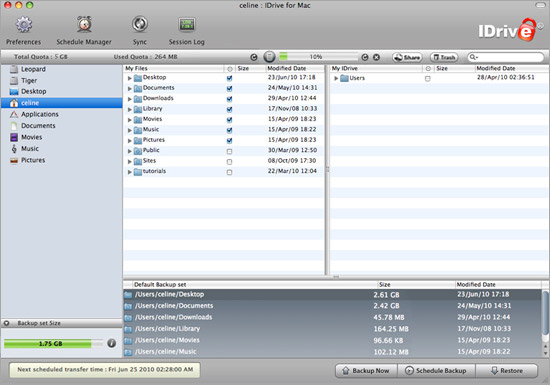
Task: Click the Backup Now button
Action: tap(366, 371)
